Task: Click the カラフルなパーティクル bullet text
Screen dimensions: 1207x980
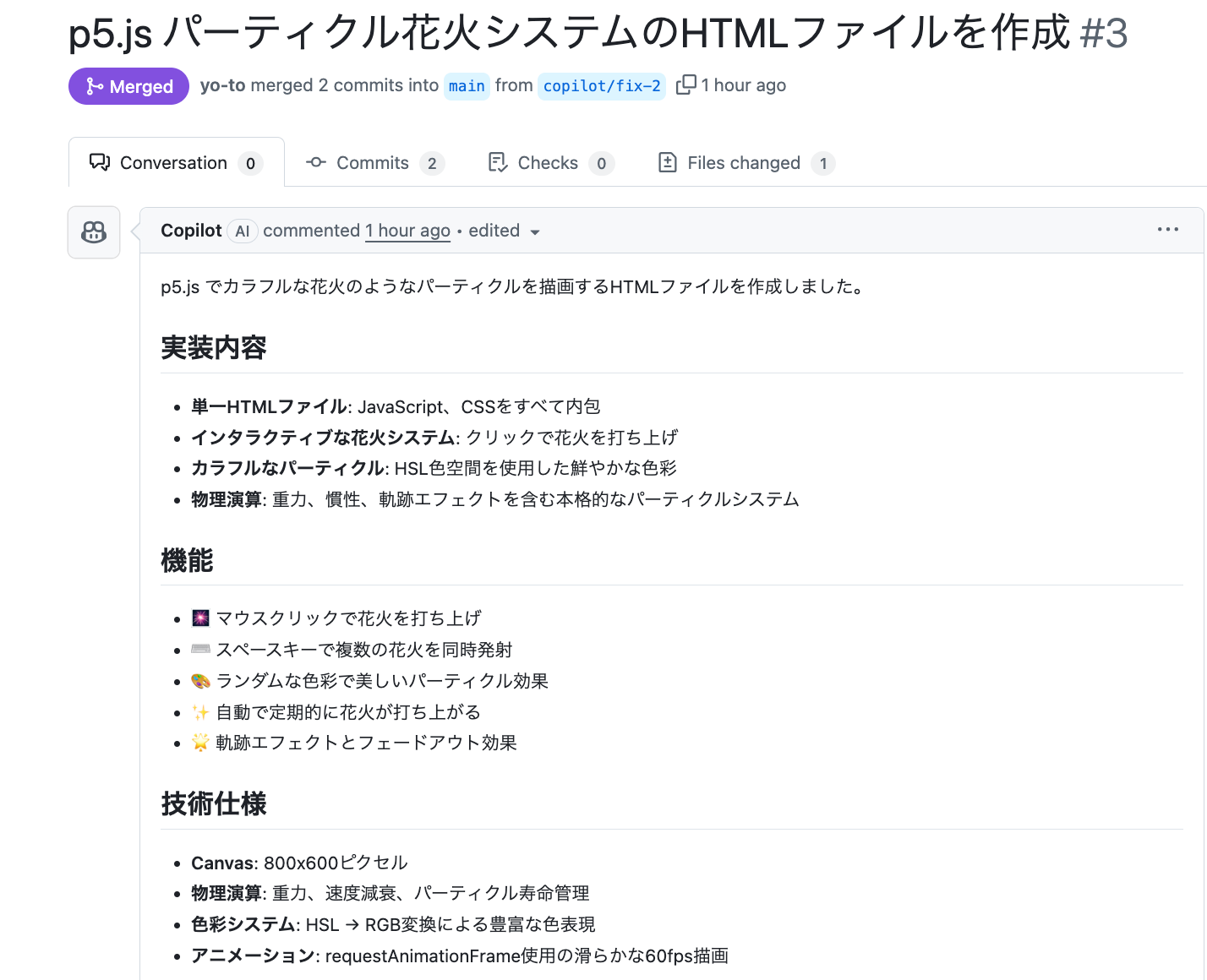Action: [x=434, y=468]
